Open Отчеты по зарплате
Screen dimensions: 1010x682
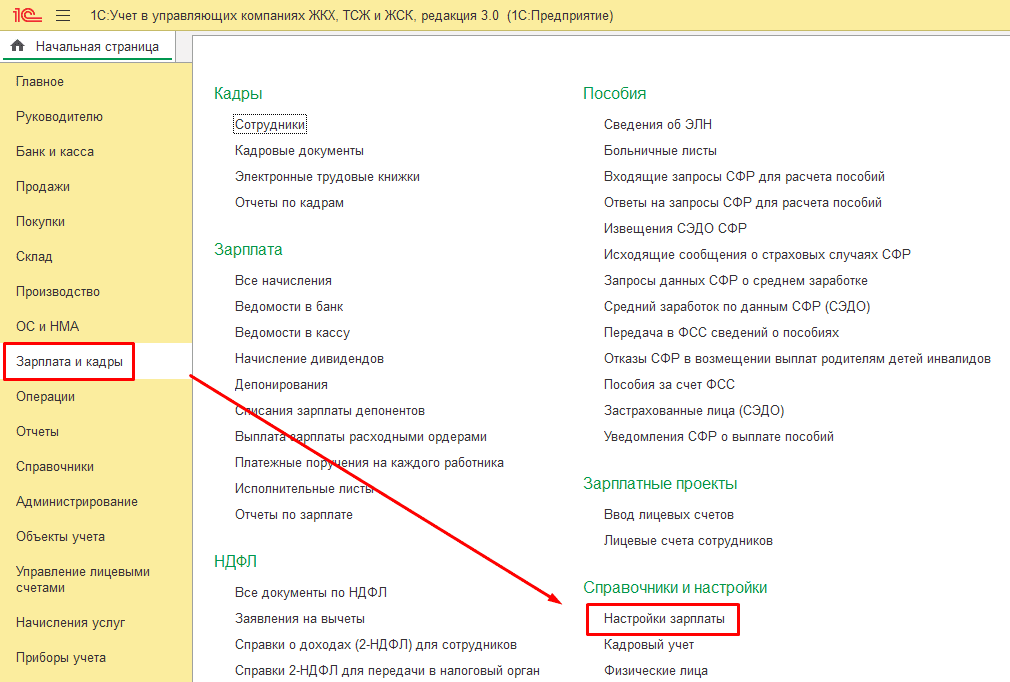point(293,515)
